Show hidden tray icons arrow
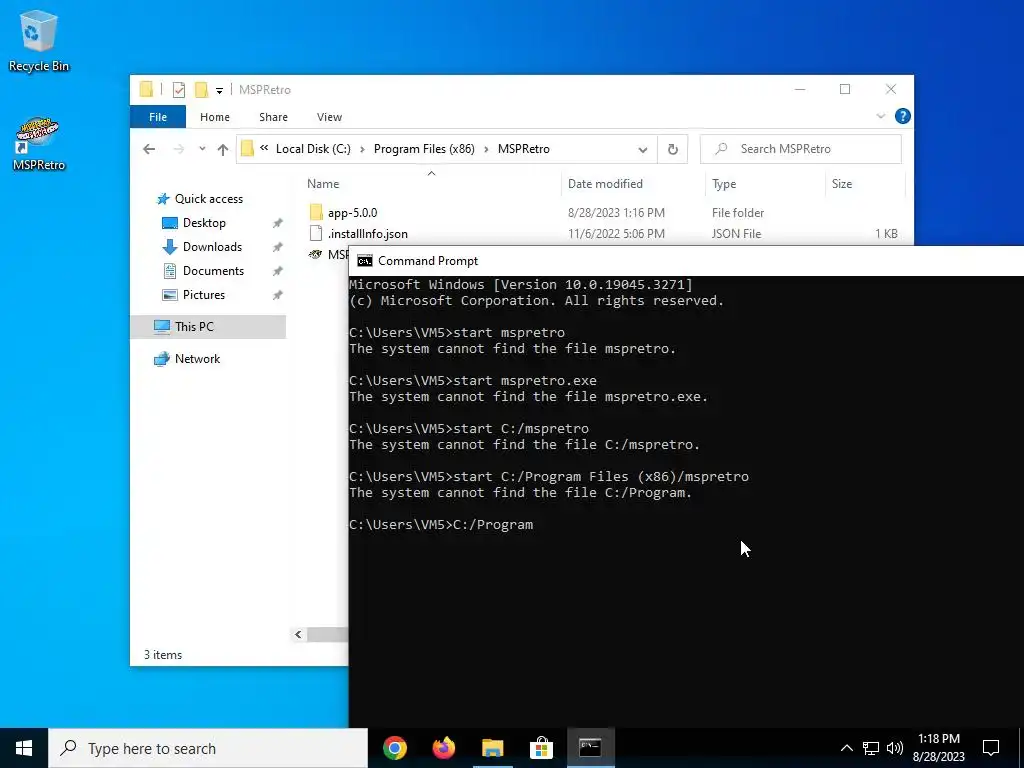Screen dimensions: 1024x768 pyautogui.click(x=846, y=748)
